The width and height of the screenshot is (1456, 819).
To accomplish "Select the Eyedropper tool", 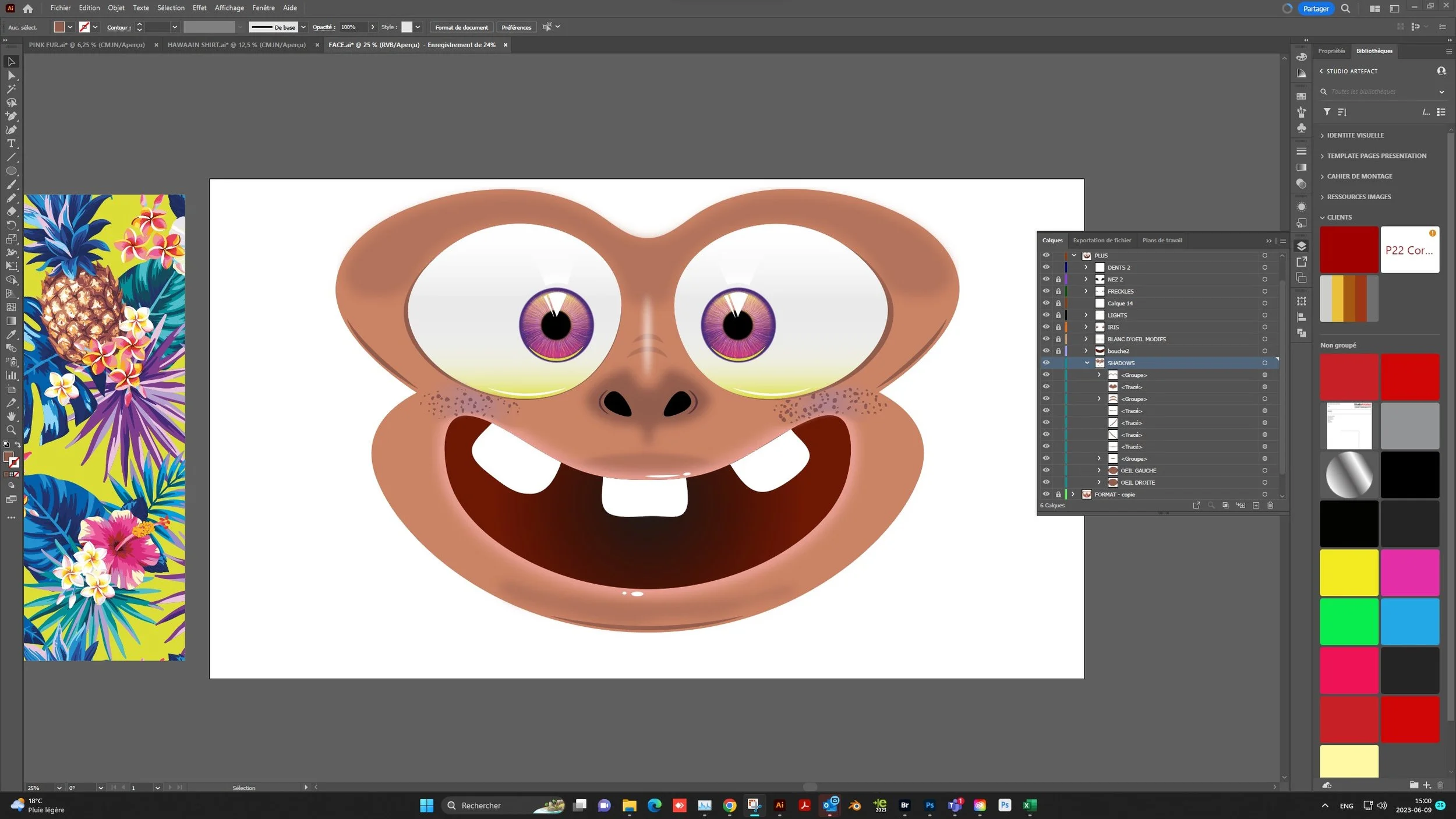I will (x=11, y=335).
